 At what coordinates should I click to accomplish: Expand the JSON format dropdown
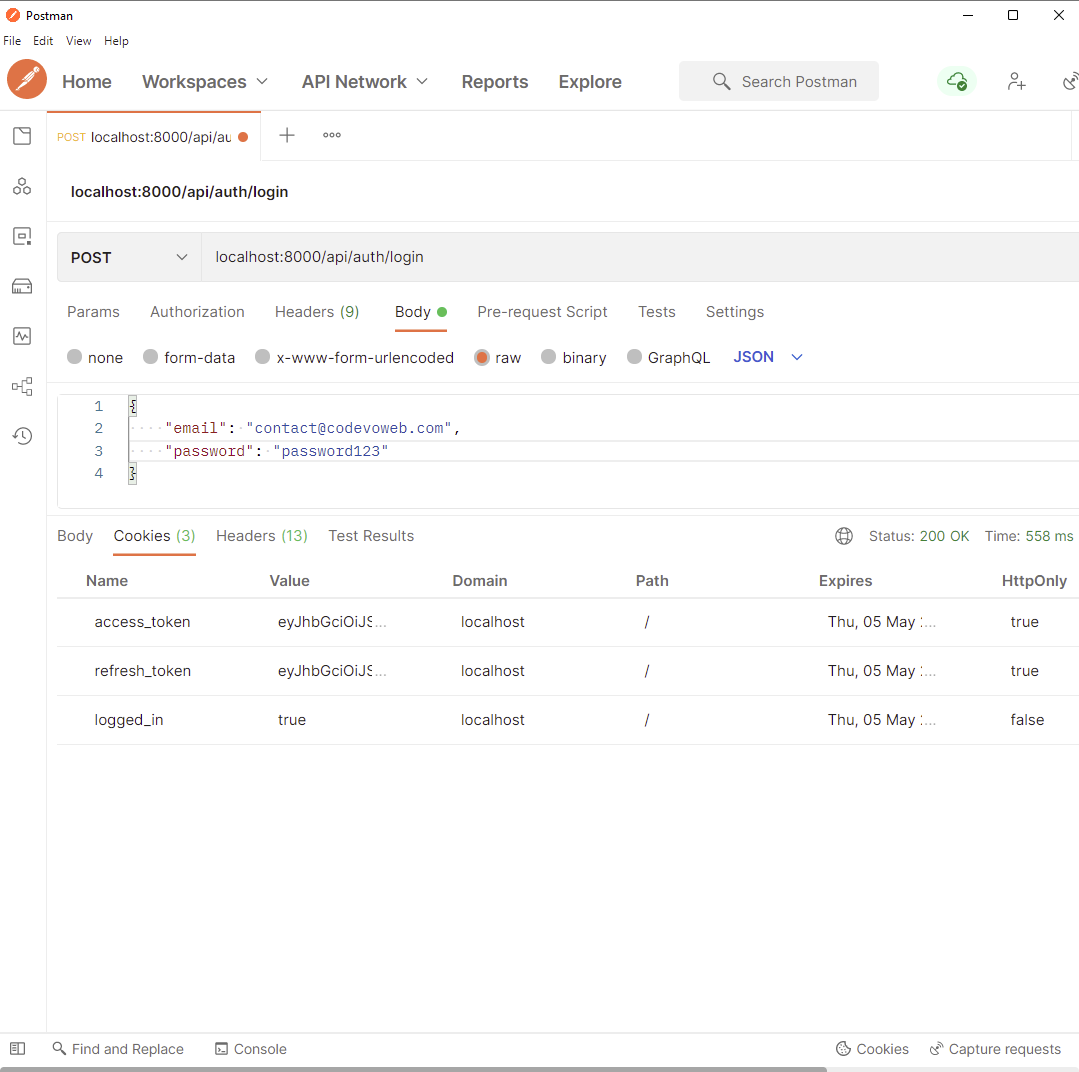pos(768,356)
